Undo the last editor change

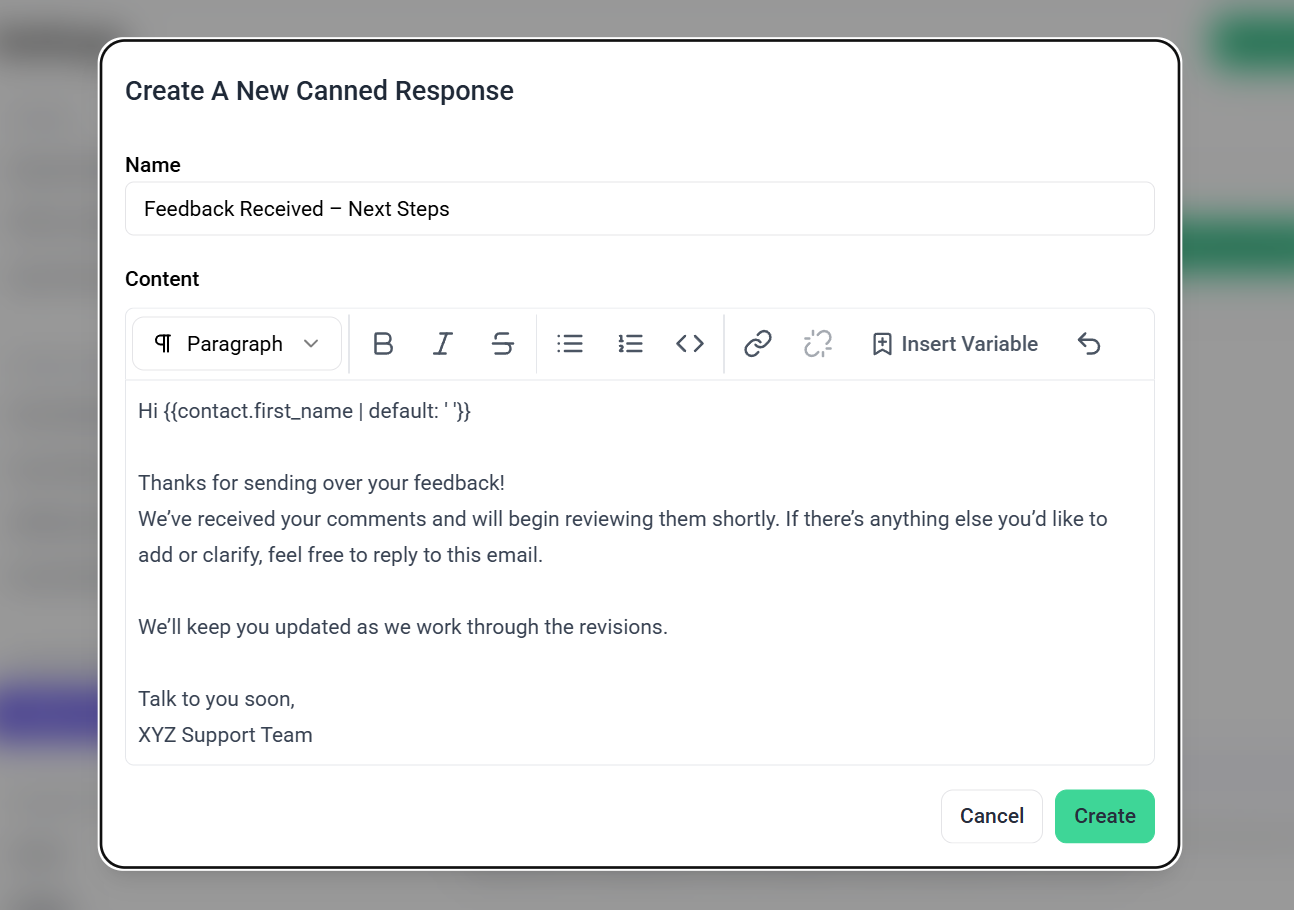(1089, 344)
